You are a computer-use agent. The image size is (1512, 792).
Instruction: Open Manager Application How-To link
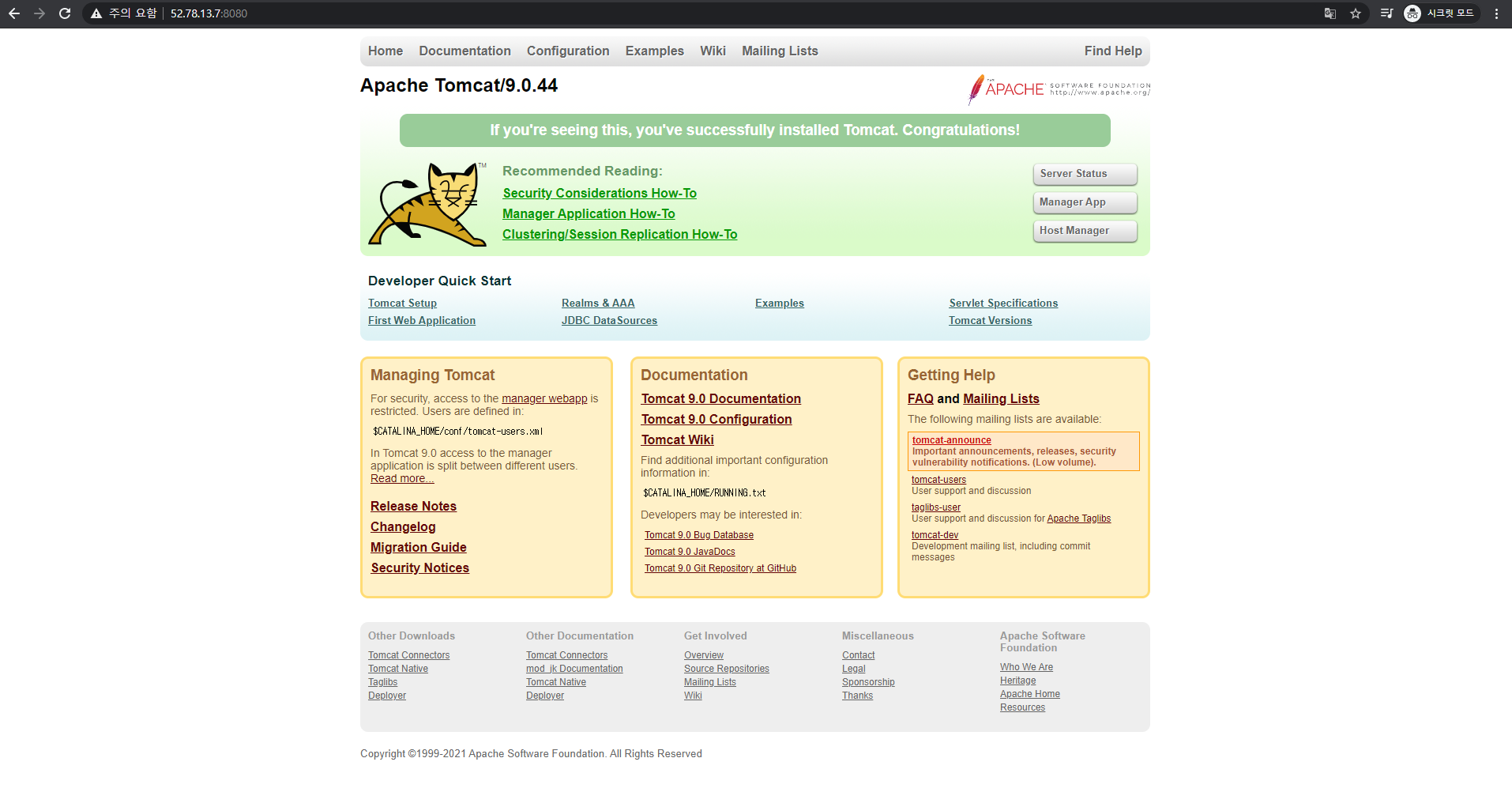(589, 213)
